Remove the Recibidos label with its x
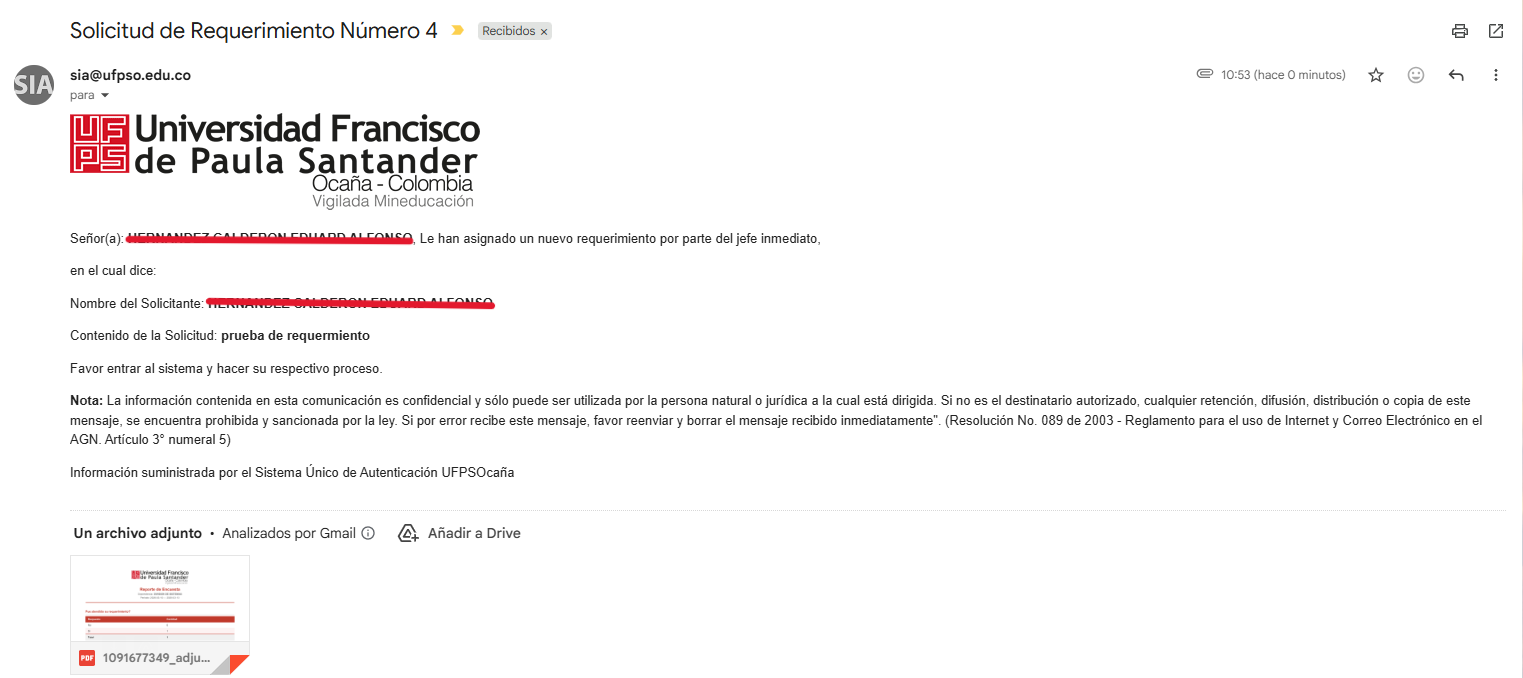This screenshot has width=1523, height=678. coord(544,32)
